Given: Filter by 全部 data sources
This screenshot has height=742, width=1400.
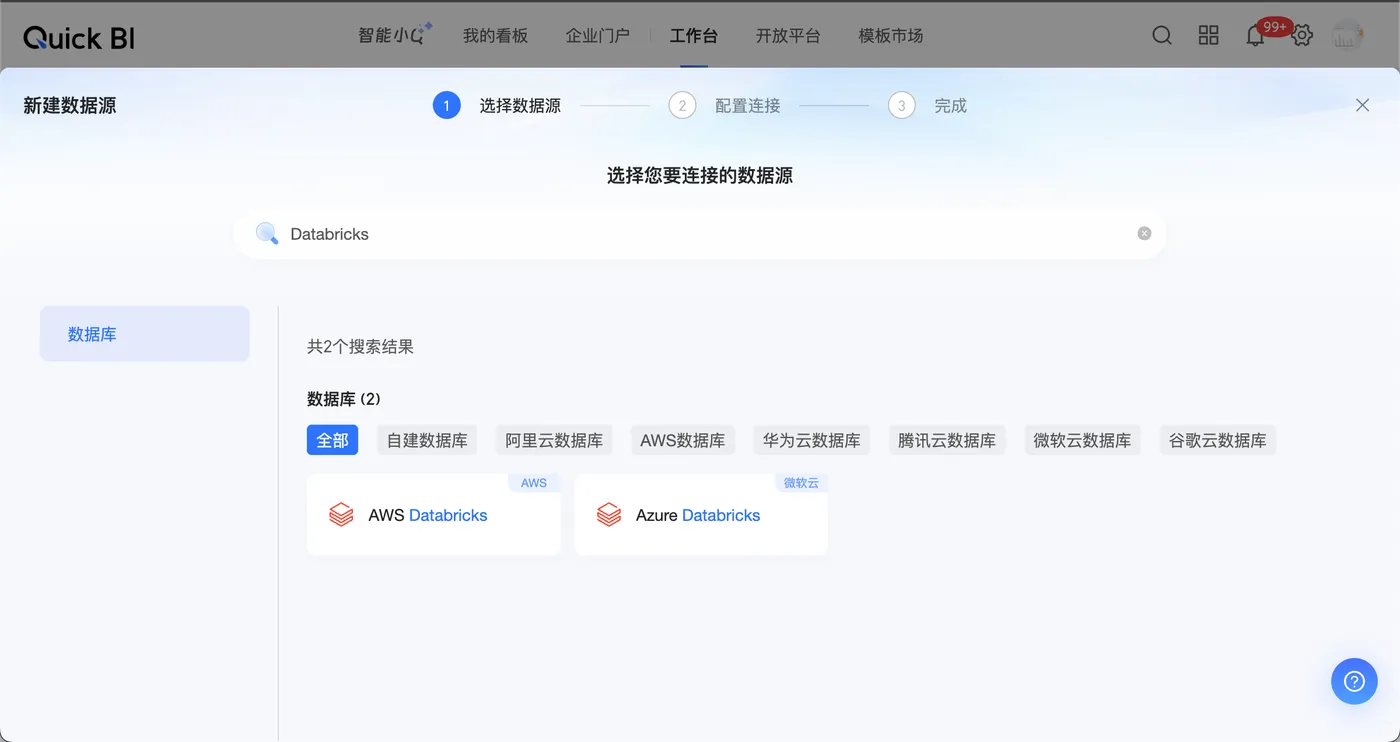Looking at the screenshot, I should click(x=332, y=440).
